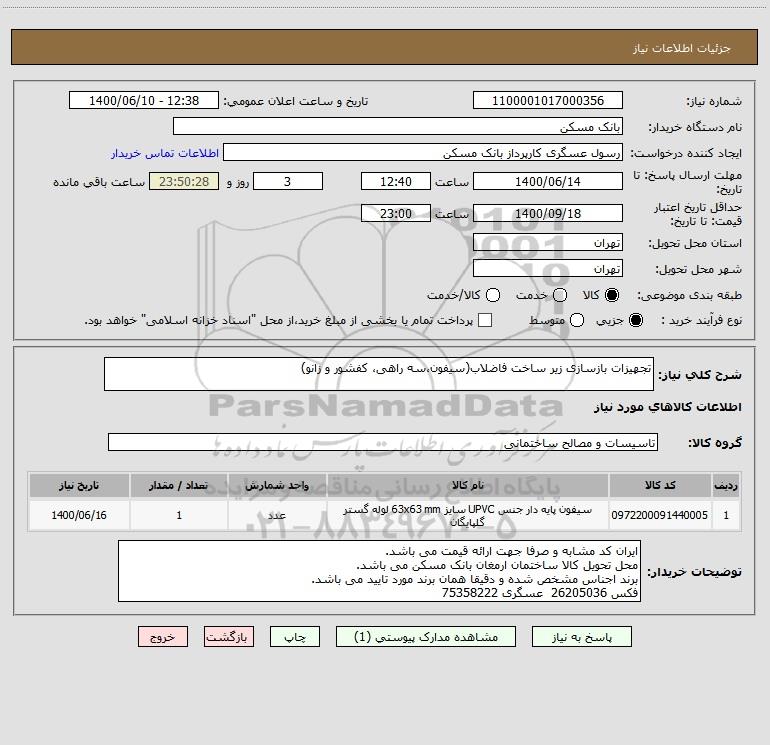Click the days remaining field 3
Viewport: 770px width, 745px height.
click(x=288, y=181)
